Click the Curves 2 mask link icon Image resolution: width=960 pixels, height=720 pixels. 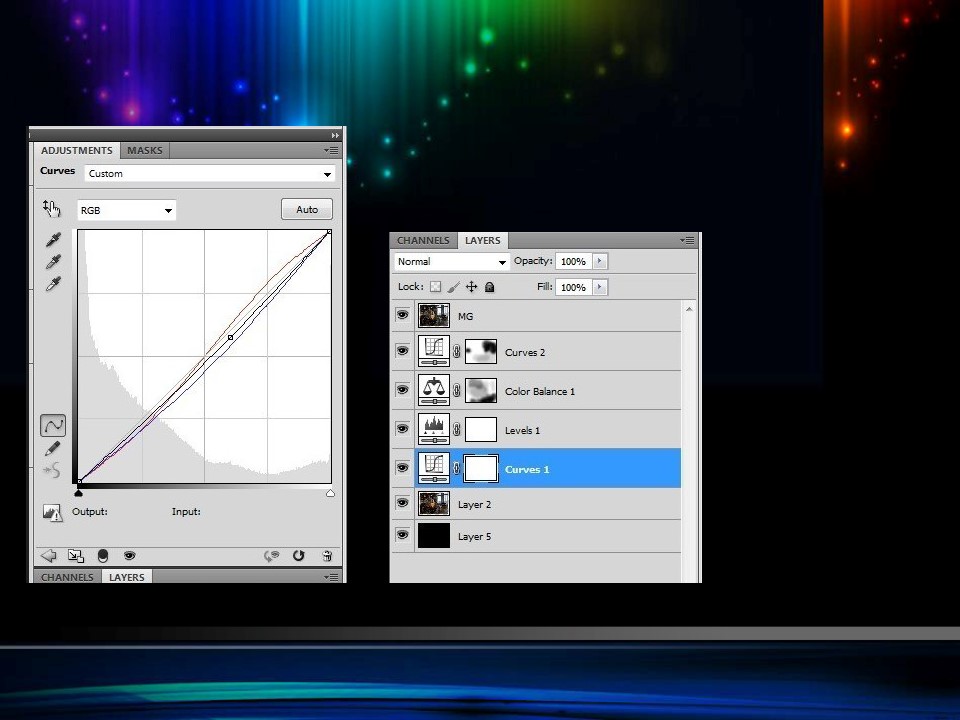tap(457, 351)
